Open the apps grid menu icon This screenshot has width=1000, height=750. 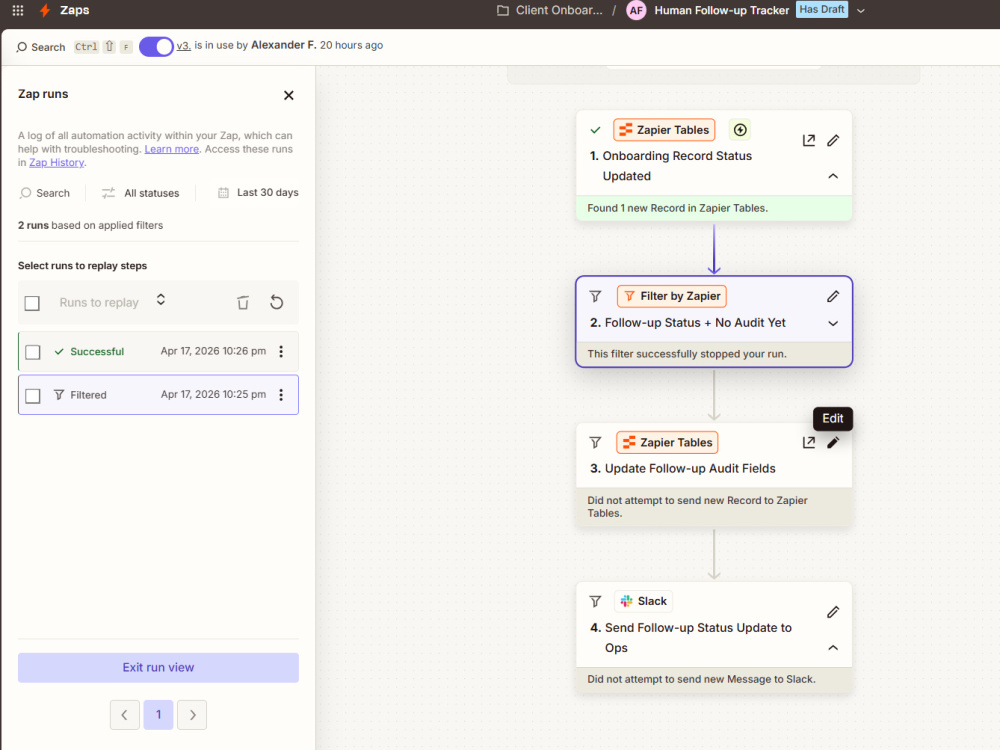[18, 10]
